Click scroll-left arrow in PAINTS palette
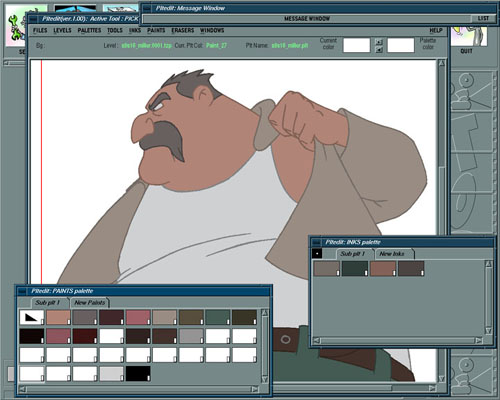 (22, 389)
